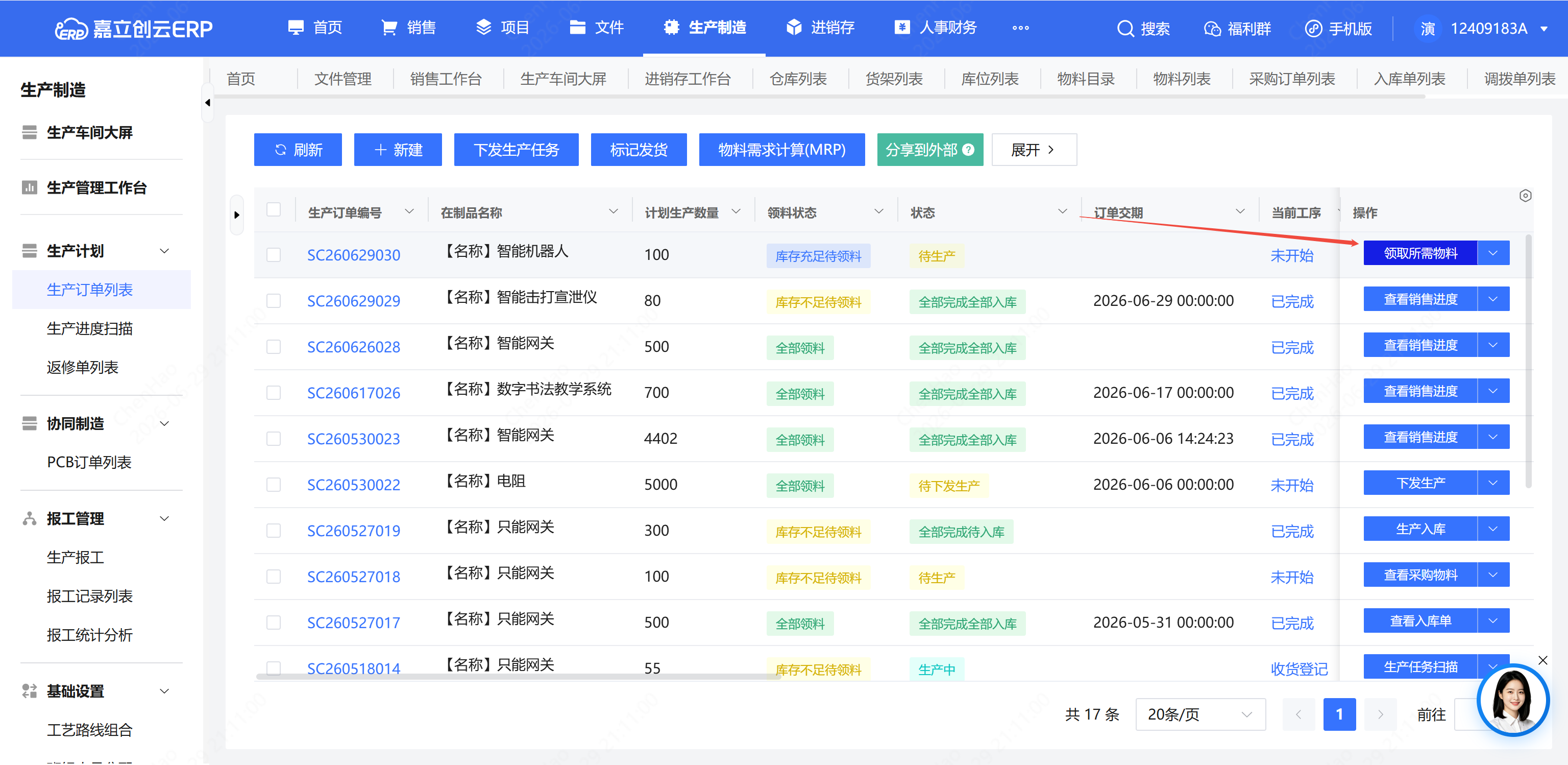Image resolution: width=1568 pixels, height=765 pixels.
Task: Open order link SC260629030
Action: tap(354, 255)
